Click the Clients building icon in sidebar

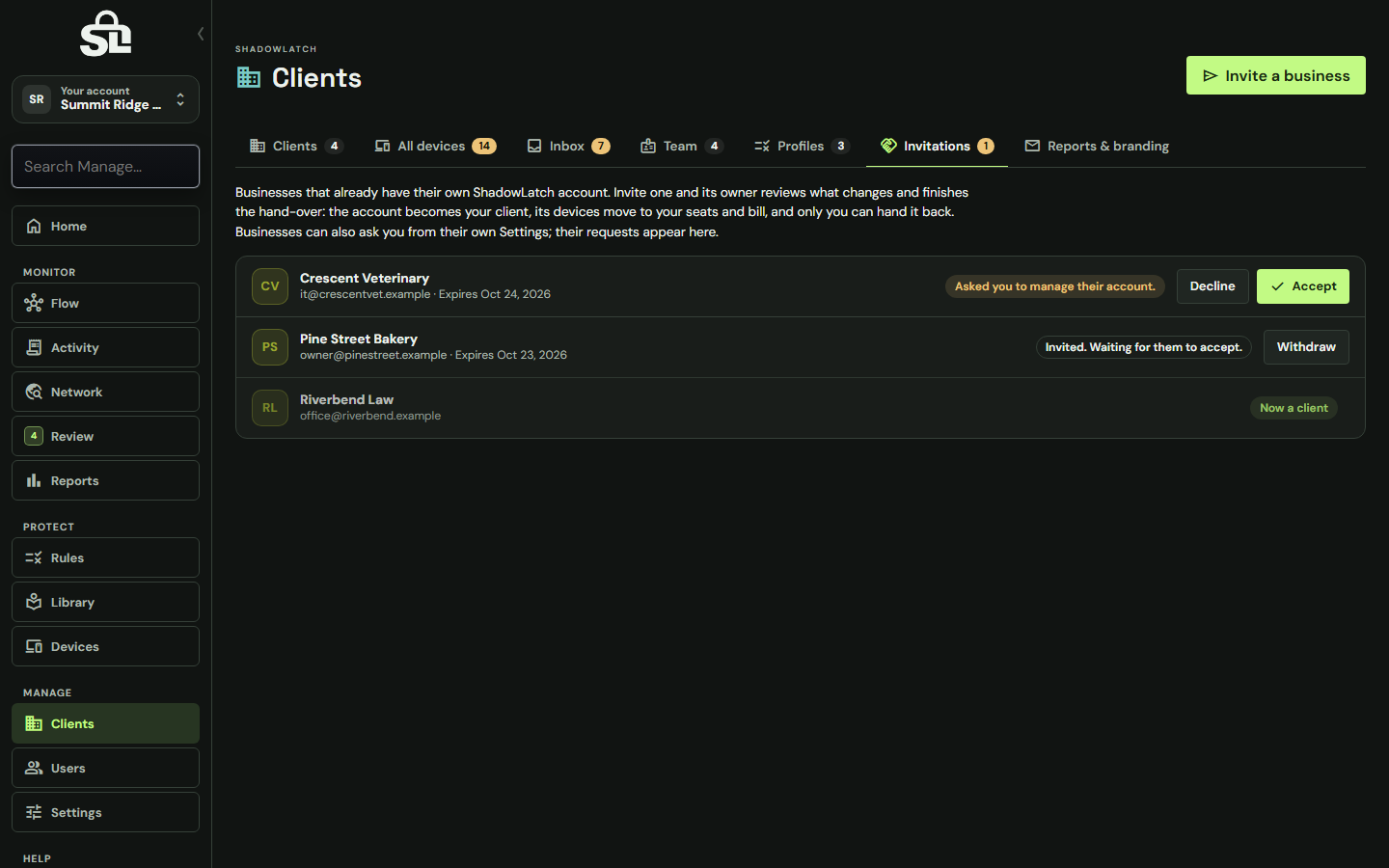[34, 723]
